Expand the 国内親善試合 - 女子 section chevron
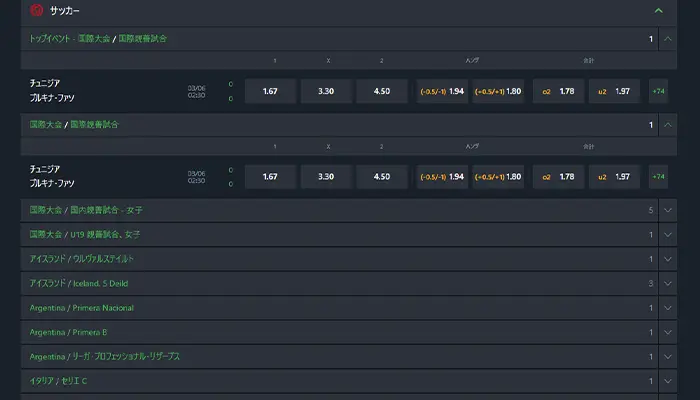700x400 pixels. pyautogui.click(x=667, y=210)
